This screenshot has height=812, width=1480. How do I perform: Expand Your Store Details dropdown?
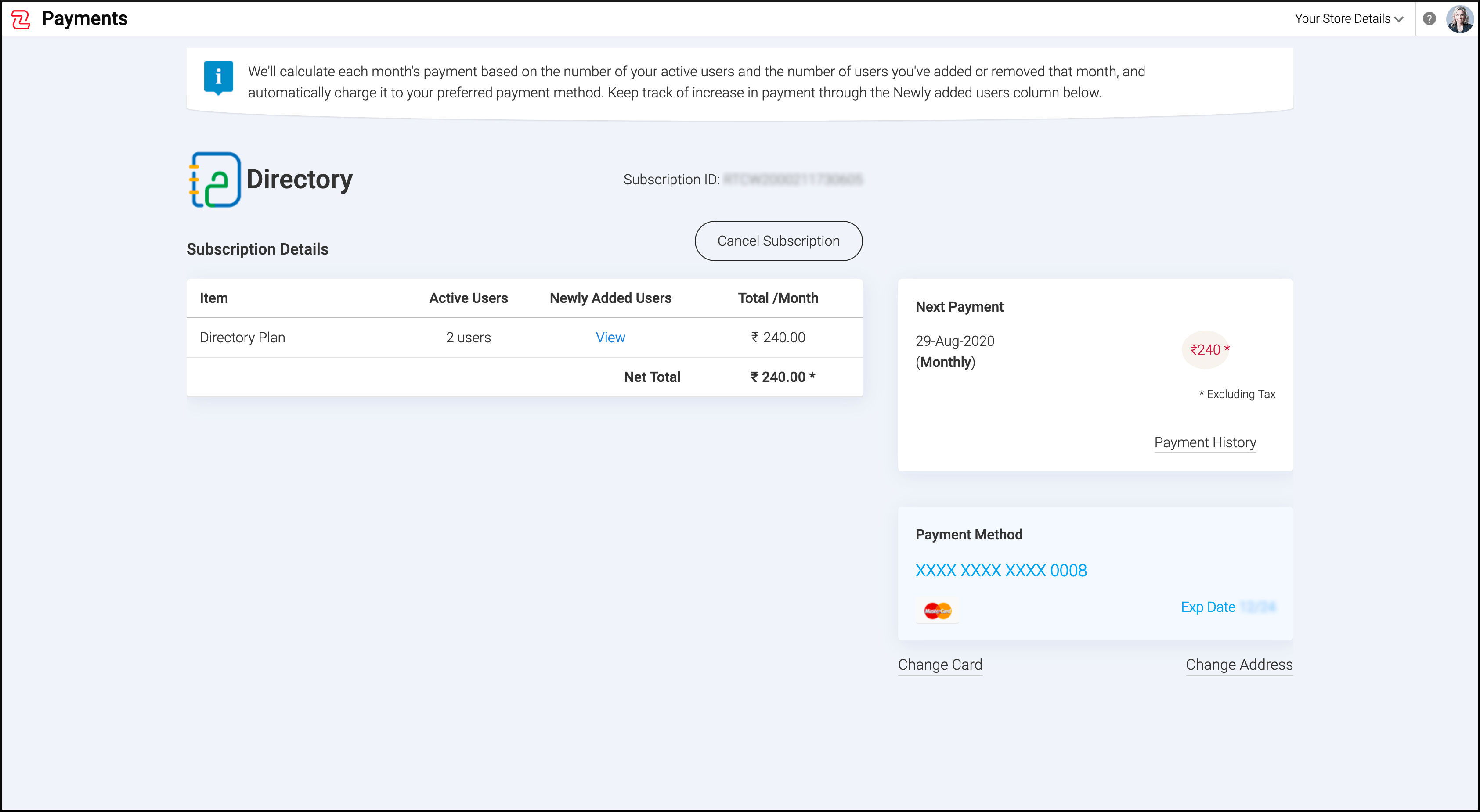[x=1348, y=19]
